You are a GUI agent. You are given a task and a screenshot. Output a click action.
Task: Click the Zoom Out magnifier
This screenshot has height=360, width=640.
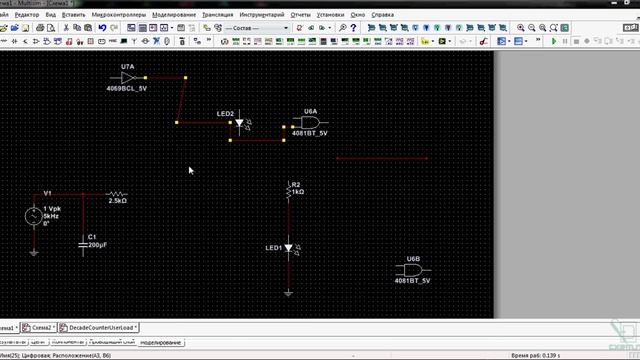click(x=531, y=28)
